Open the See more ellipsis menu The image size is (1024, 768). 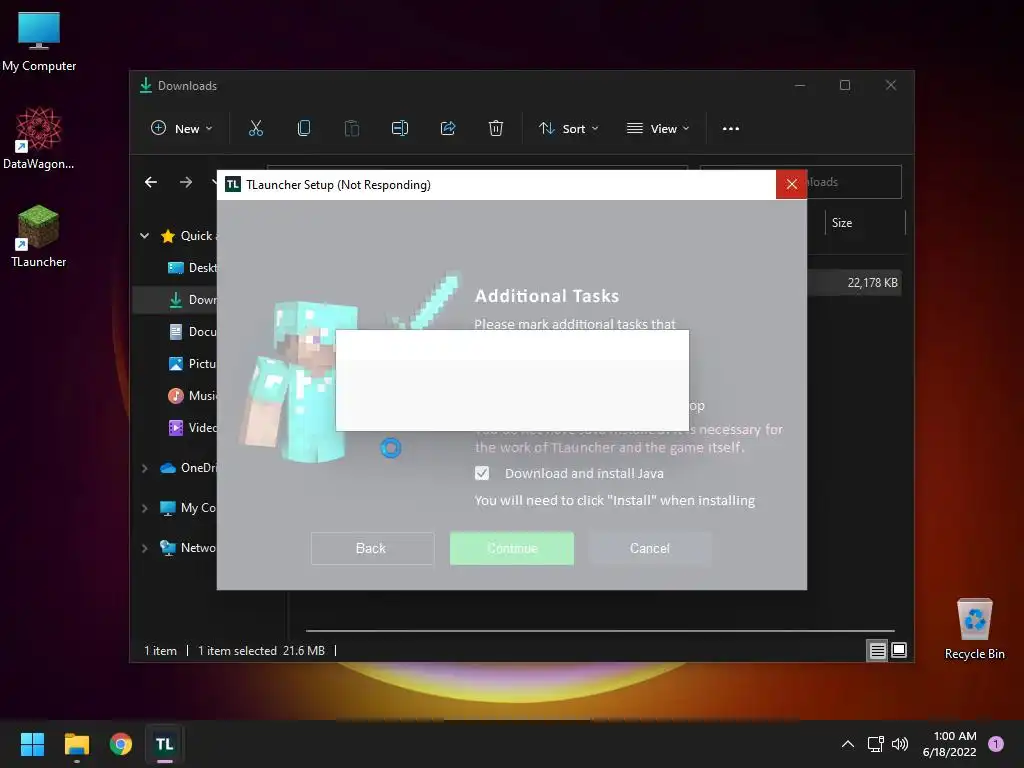coord(731,129)
